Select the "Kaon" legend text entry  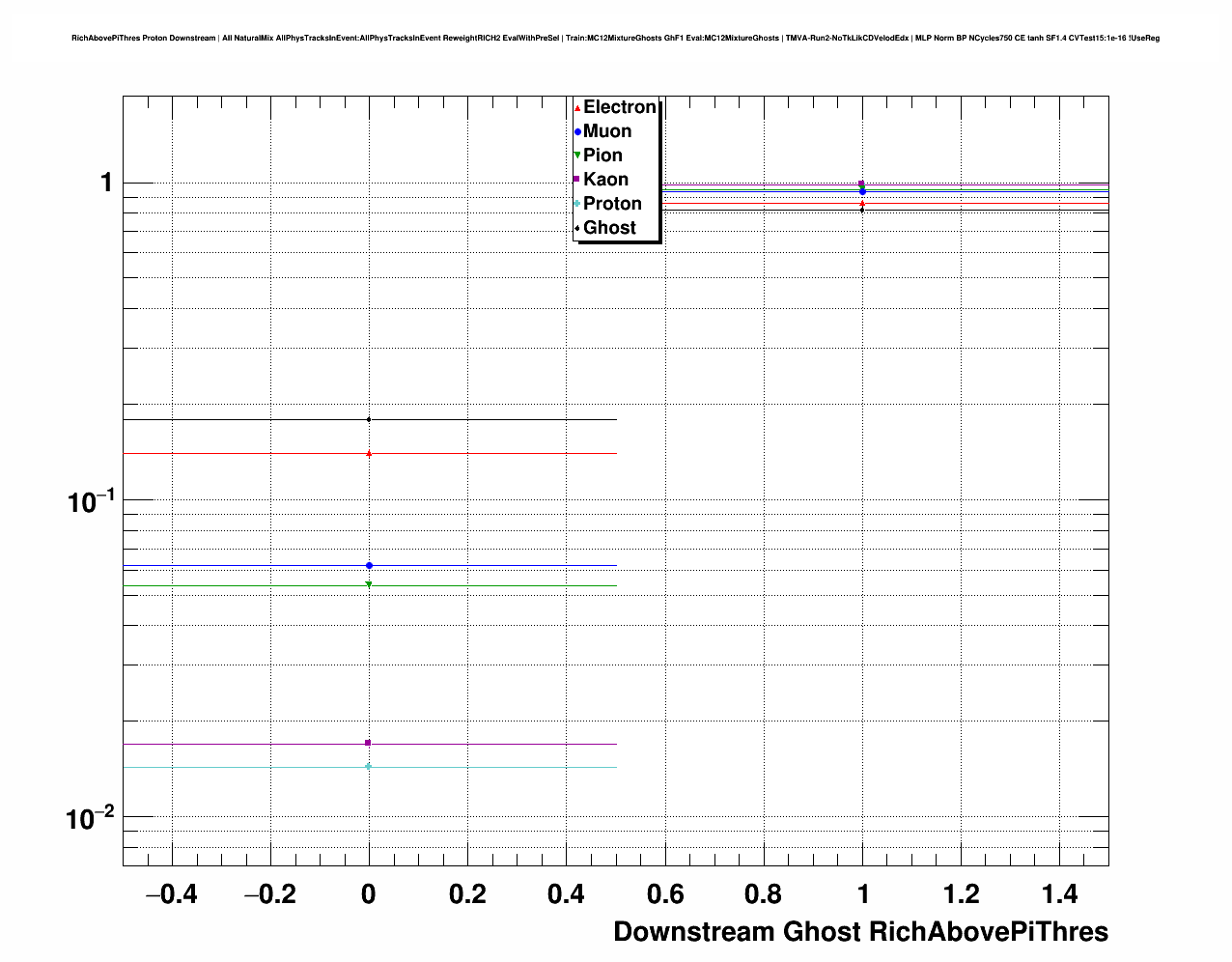coord(605,180)
